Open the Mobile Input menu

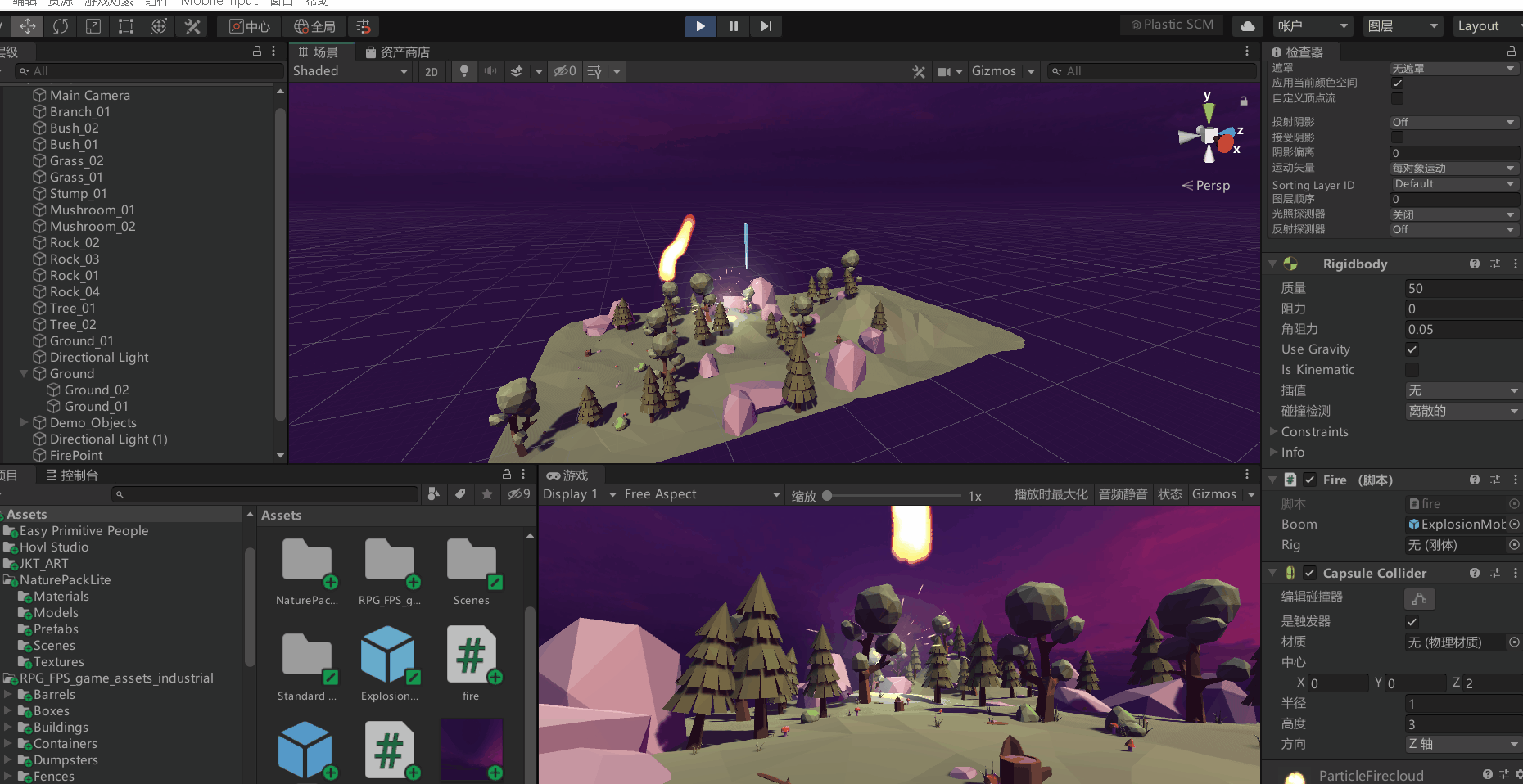click(219, 3)
